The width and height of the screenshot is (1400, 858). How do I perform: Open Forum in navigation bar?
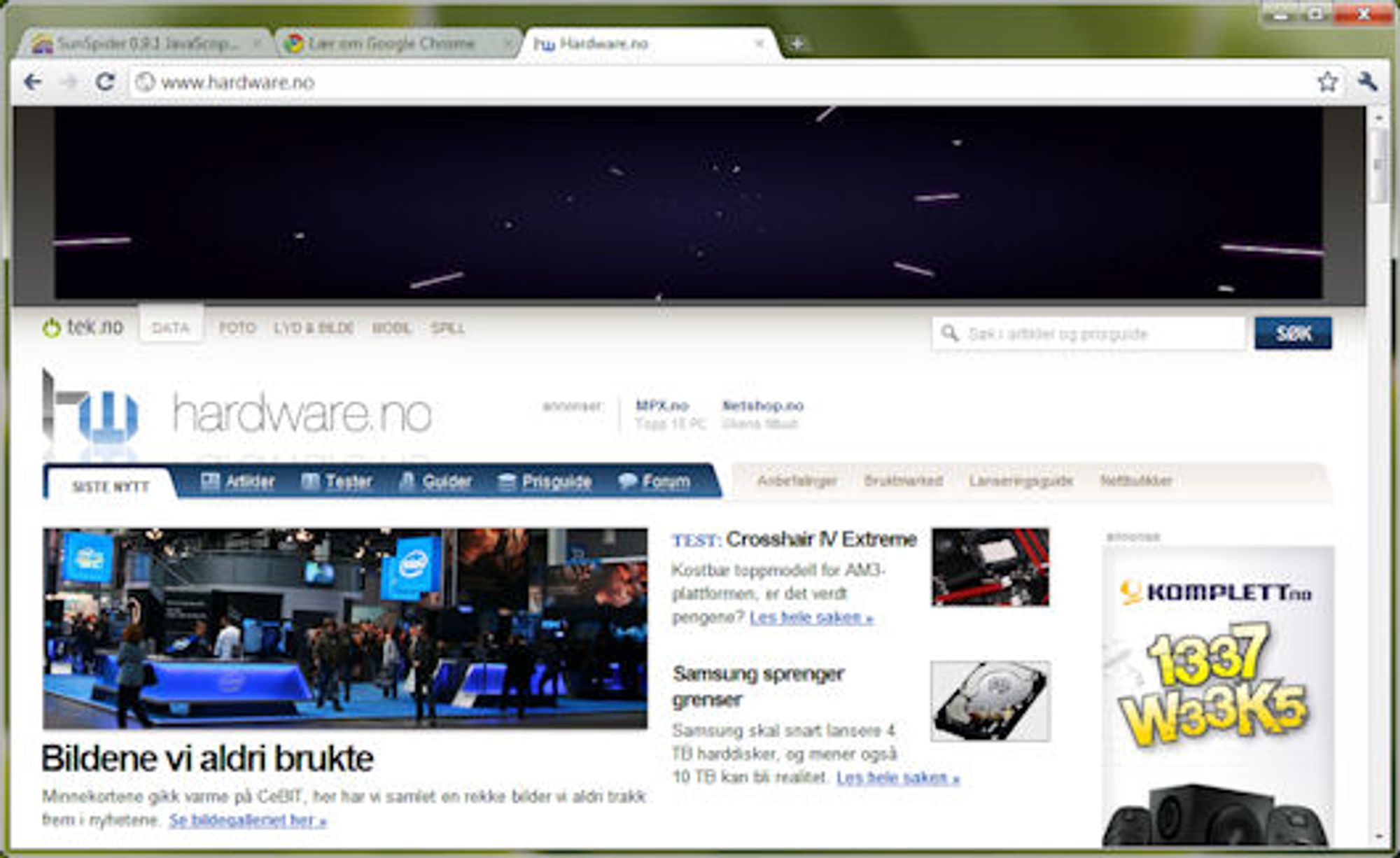click(x=666, y=481)
